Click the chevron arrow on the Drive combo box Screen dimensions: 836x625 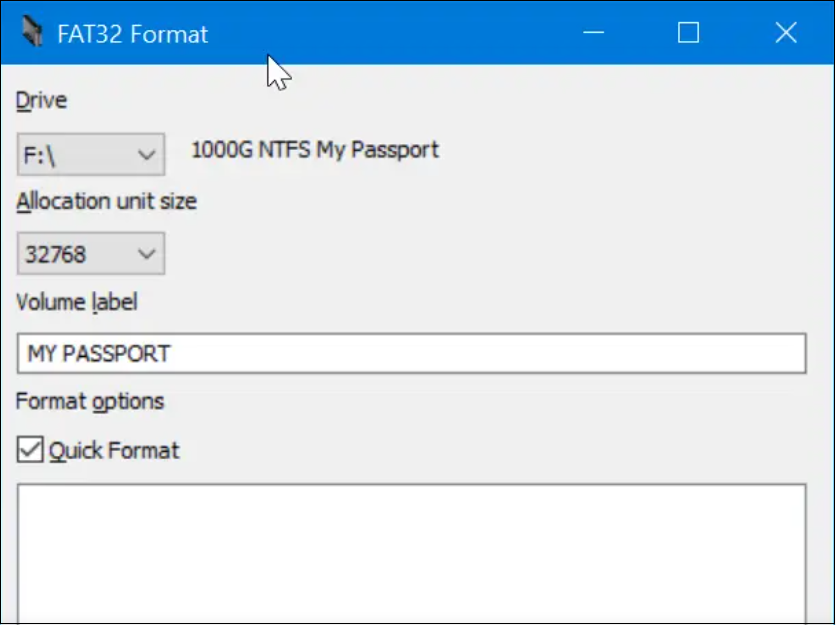pyautogui.click(x=147, y=155)
